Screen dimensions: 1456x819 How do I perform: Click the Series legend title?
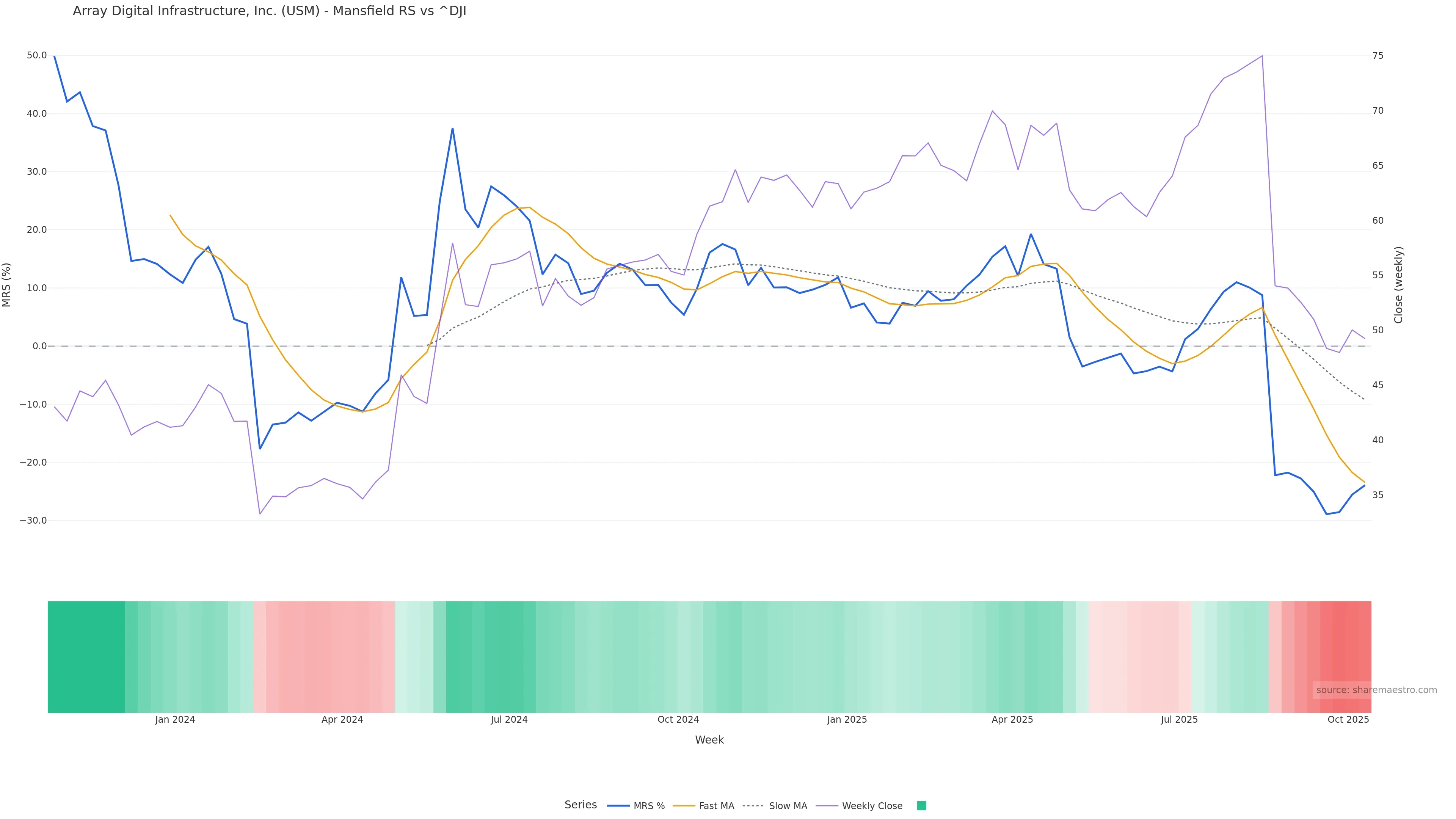[x=581, y=805]
